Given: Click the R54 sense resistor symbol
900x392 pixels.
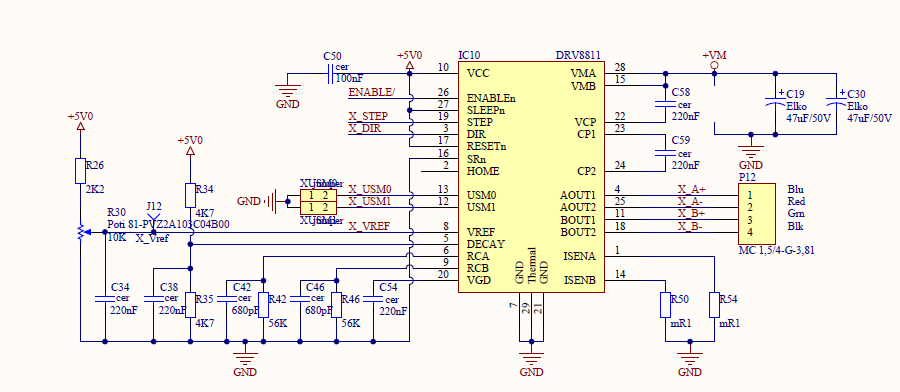Looking at the screenshot, I should point(714,305).
